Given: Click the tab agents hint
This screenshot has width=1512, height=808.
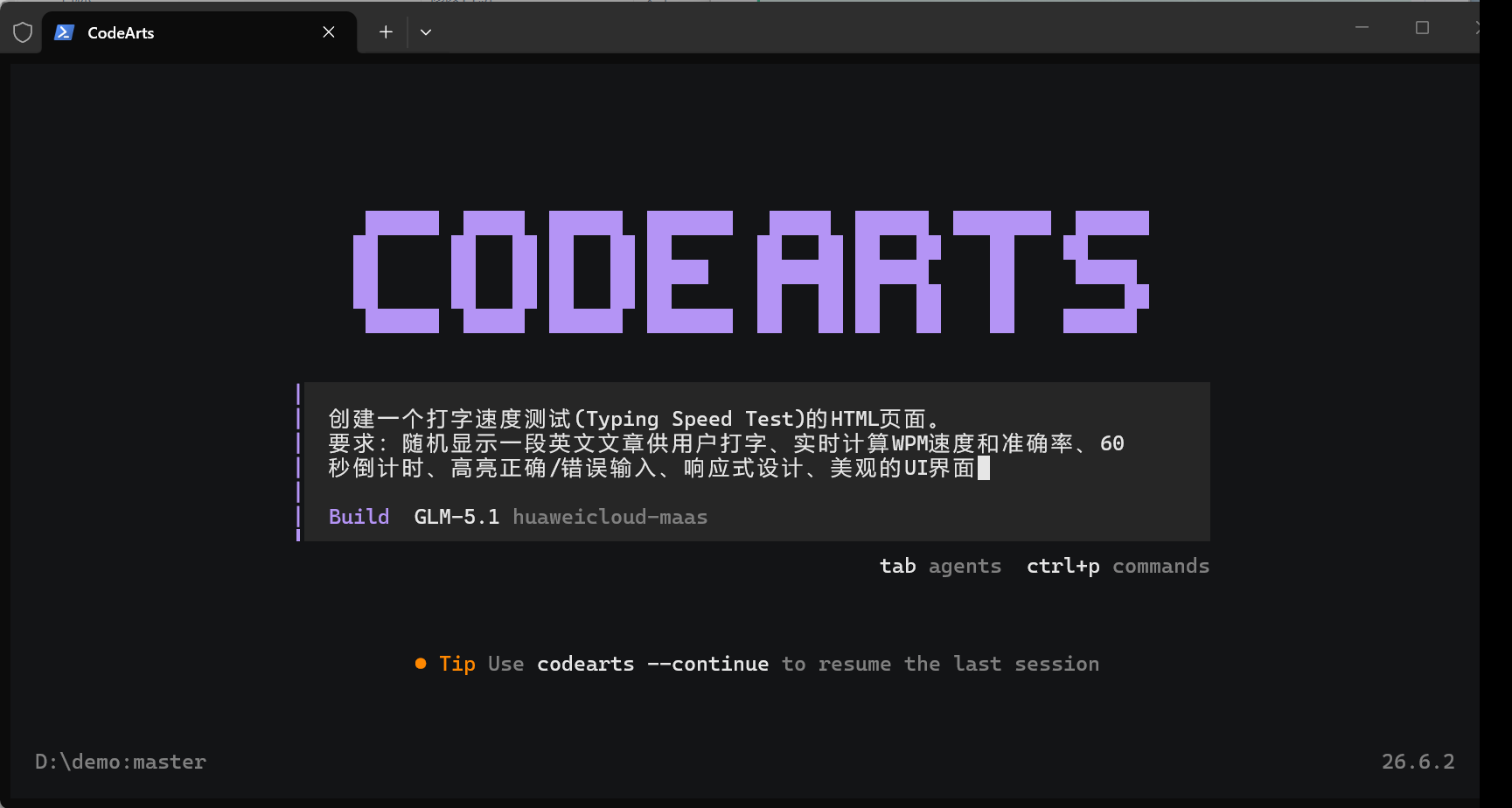Looking at the screenshot, I should (x=940, y=566).
